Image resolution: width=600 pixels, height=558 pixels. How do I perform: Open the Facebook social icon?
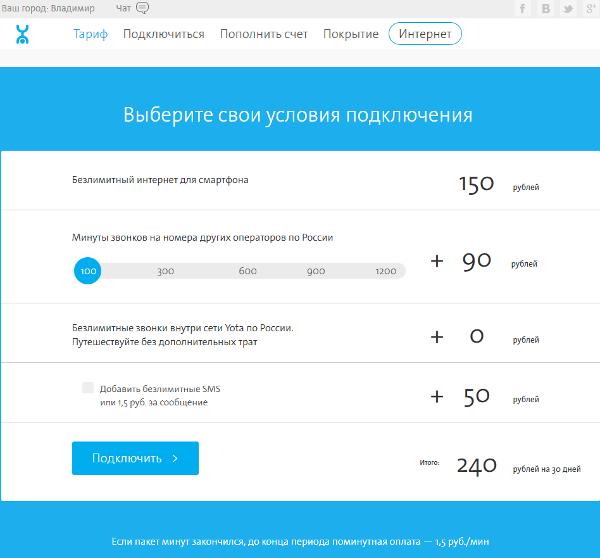coord(523,8)
